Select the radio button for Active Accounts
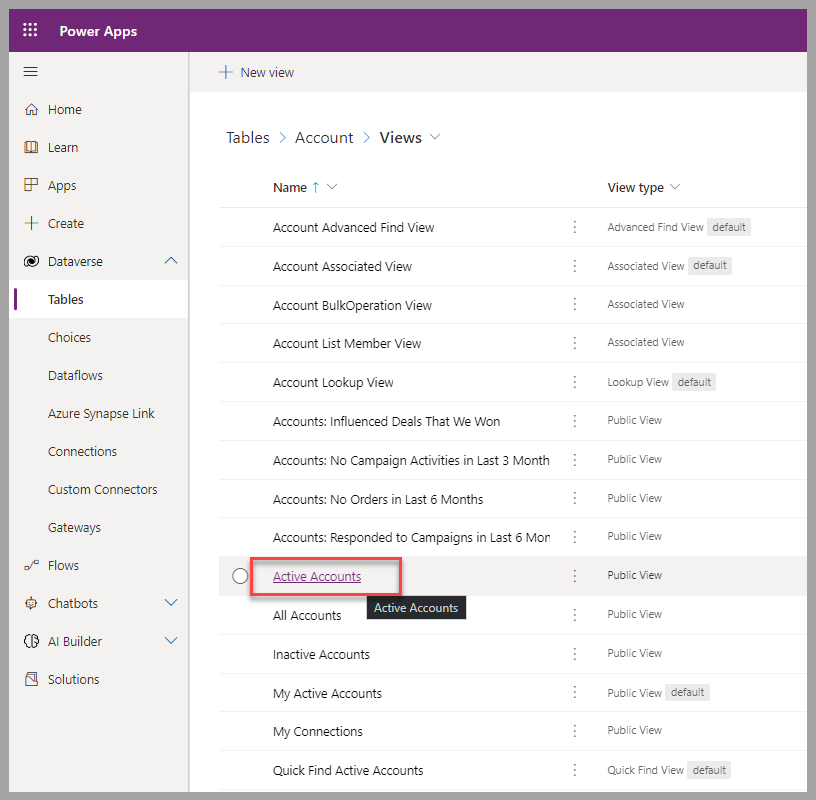 click(x=238, y=575)
